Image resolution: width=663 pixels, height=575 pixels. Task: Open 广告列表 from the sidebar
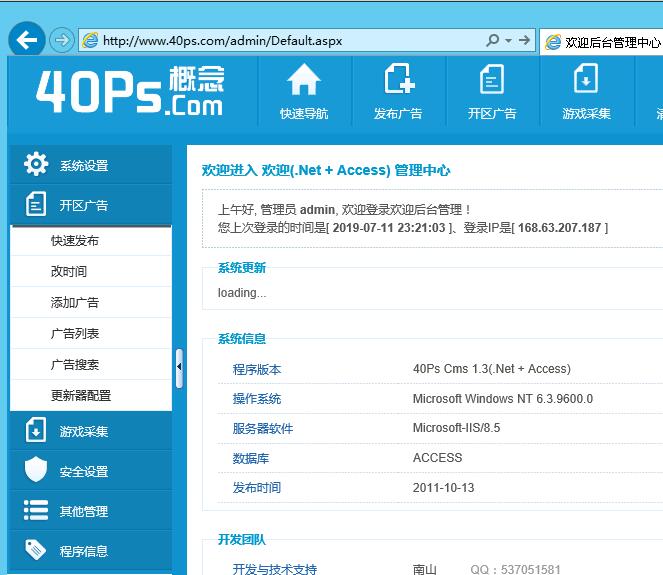(x=75, y=334)
